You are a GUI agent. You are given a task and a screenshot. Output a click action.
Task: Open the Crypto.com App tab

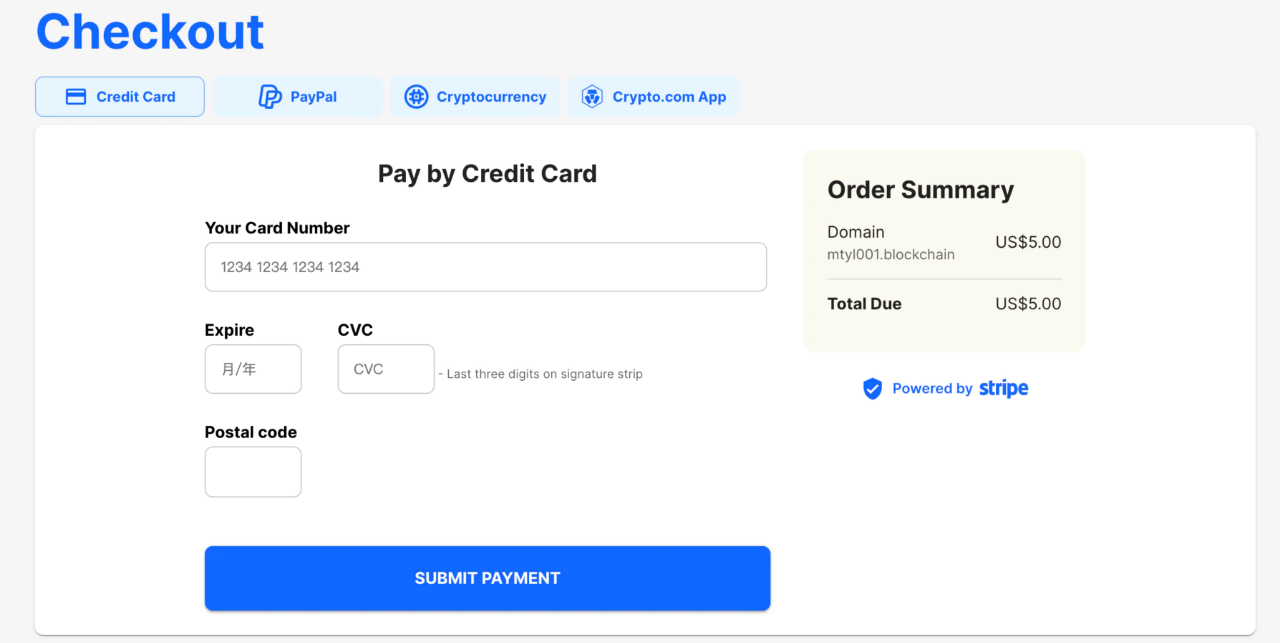click(654, 97)
